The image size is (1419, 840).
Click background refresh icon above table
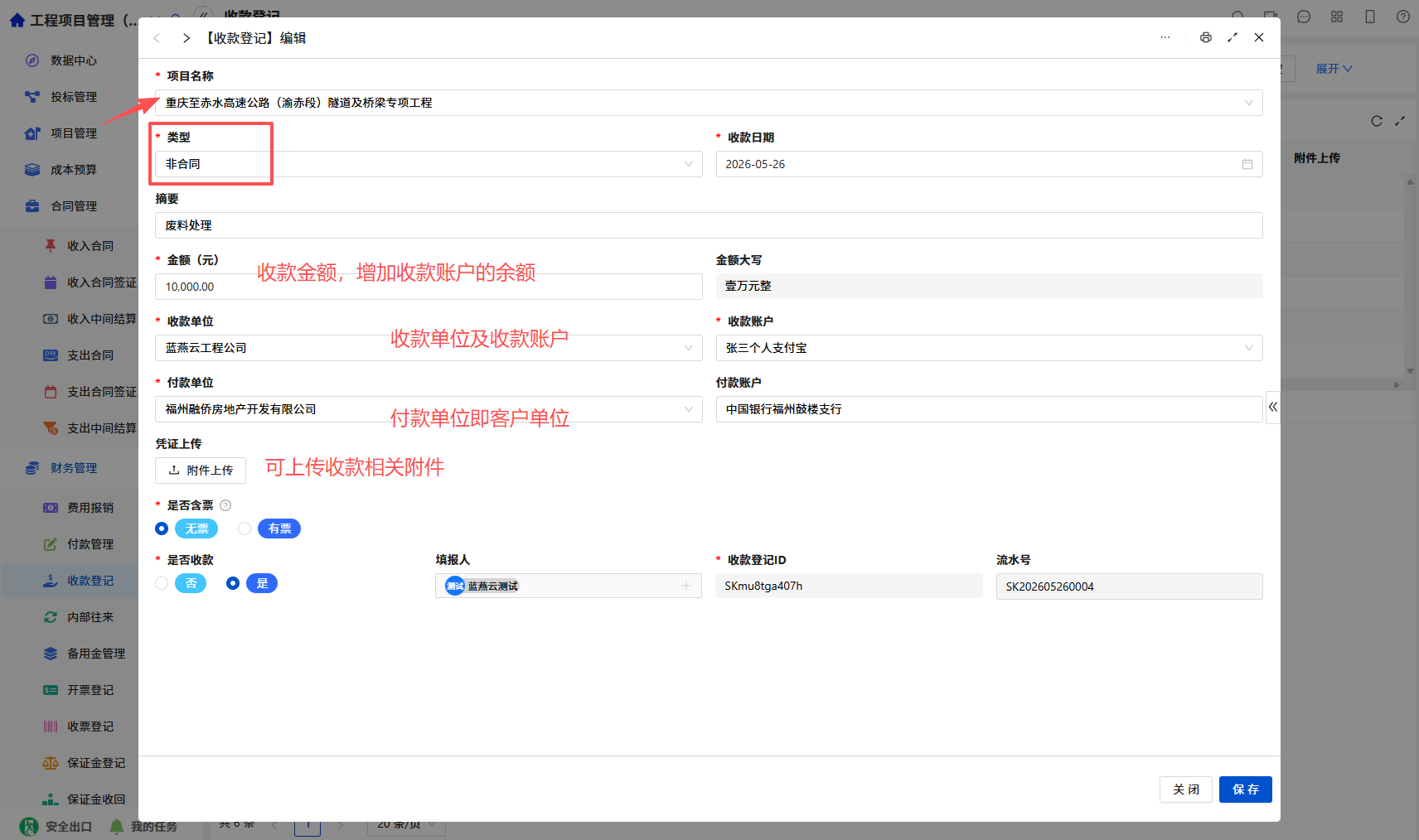point(1377,121)
